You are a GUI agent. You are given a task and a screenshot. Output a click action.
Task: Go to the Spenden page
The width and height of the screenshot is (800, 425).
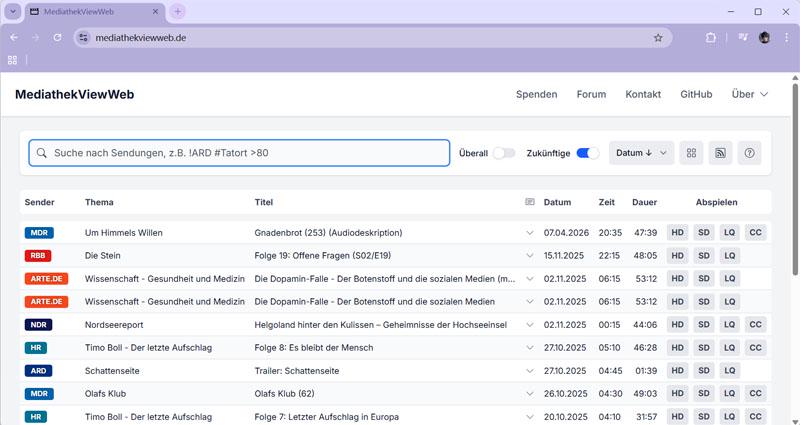536,94
